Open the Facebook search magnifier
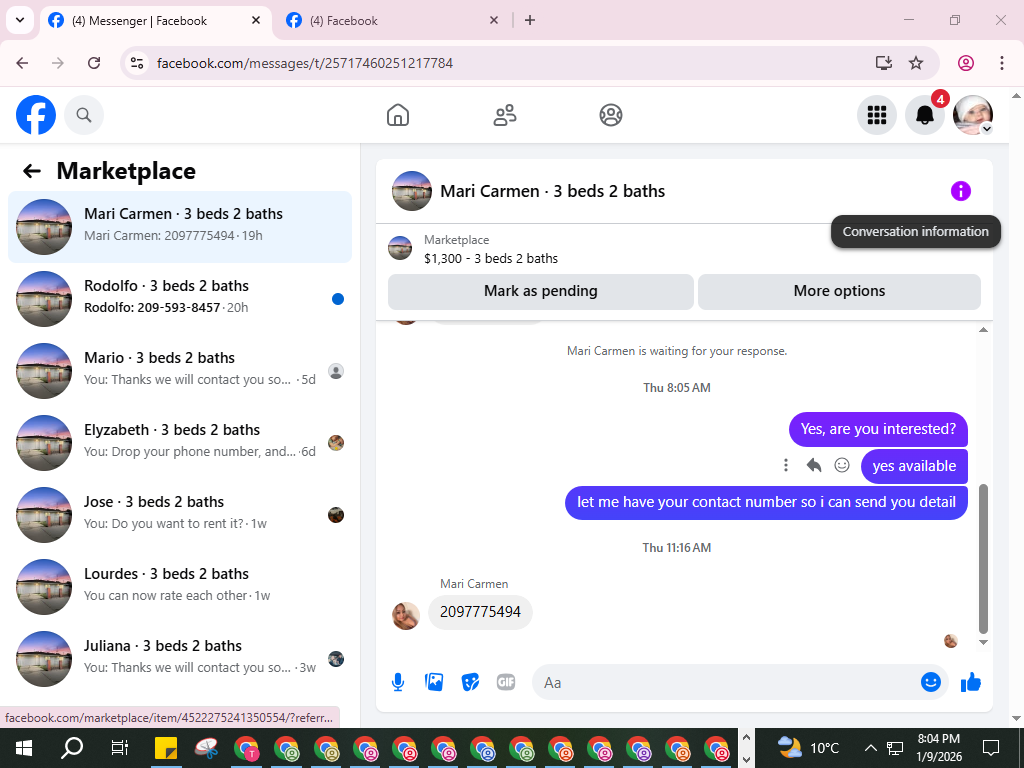The height and width of the screenshot is (768, 1024). 84,115
